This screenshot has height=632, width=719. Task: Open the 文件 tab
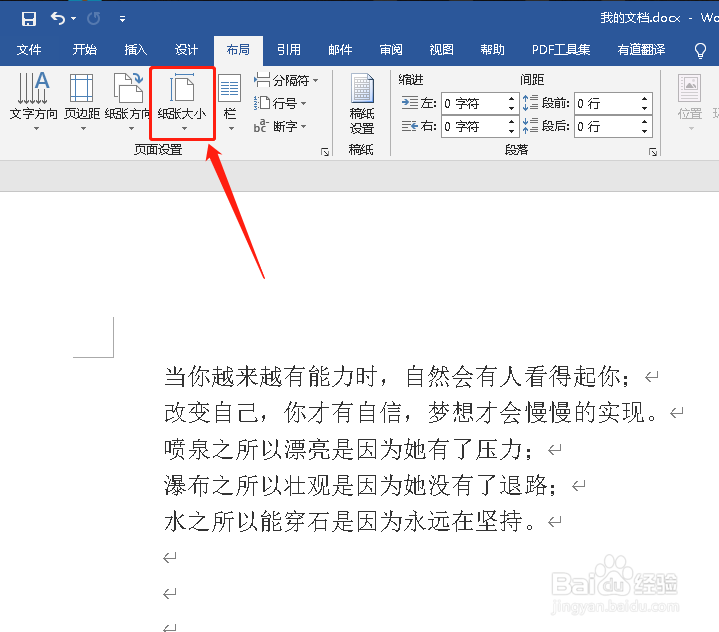tap(29, 50)
